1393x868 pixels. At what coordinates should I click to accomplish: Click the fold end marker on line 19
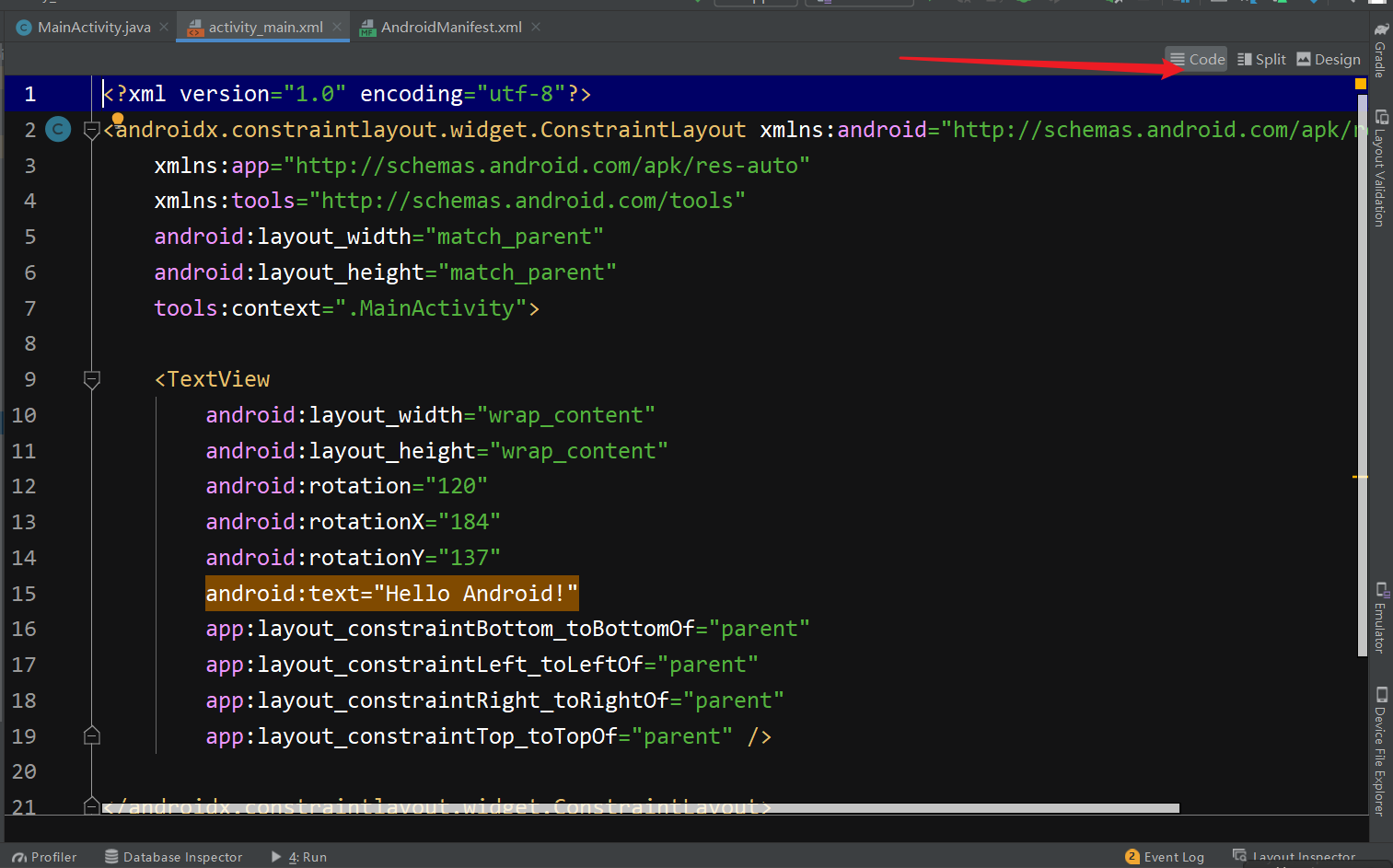pos(91,735)
